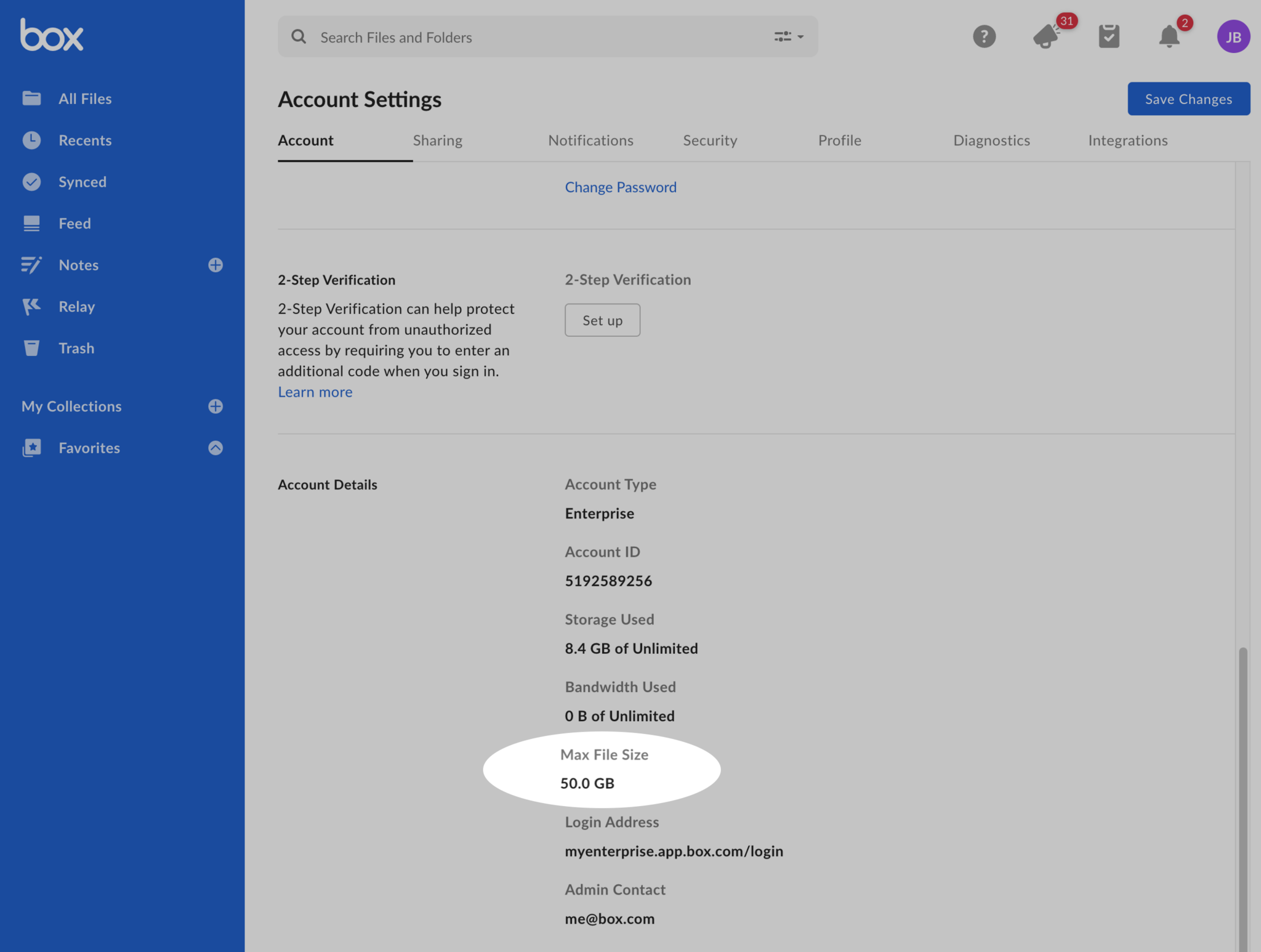
Task: Create a new note with the plus icon
Action: tap(215, 265)
